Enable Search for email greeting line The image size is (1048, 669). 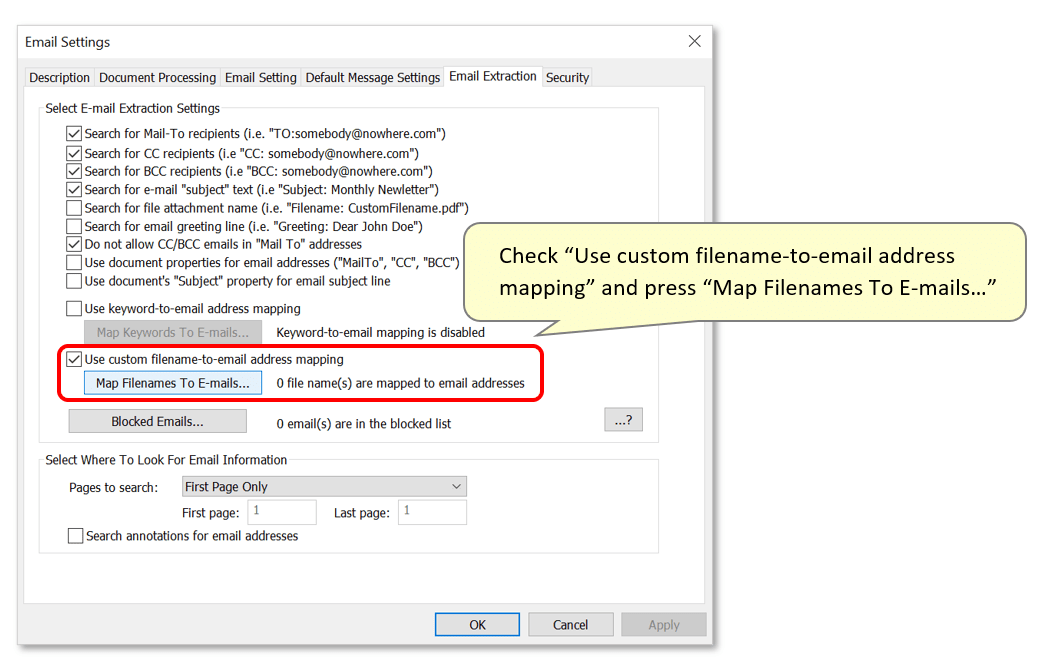(74, 227)
